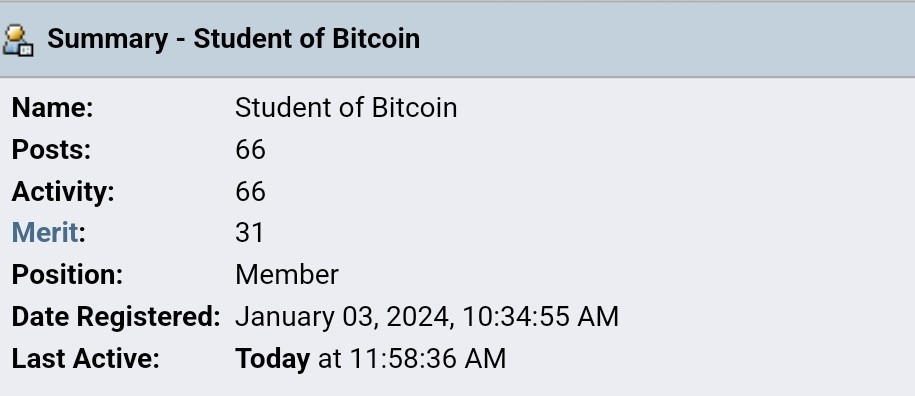This screenshot has width=915, height=396.
Task: Click the 11:58:36 AM last active time
Action: (x=428, y=359)
